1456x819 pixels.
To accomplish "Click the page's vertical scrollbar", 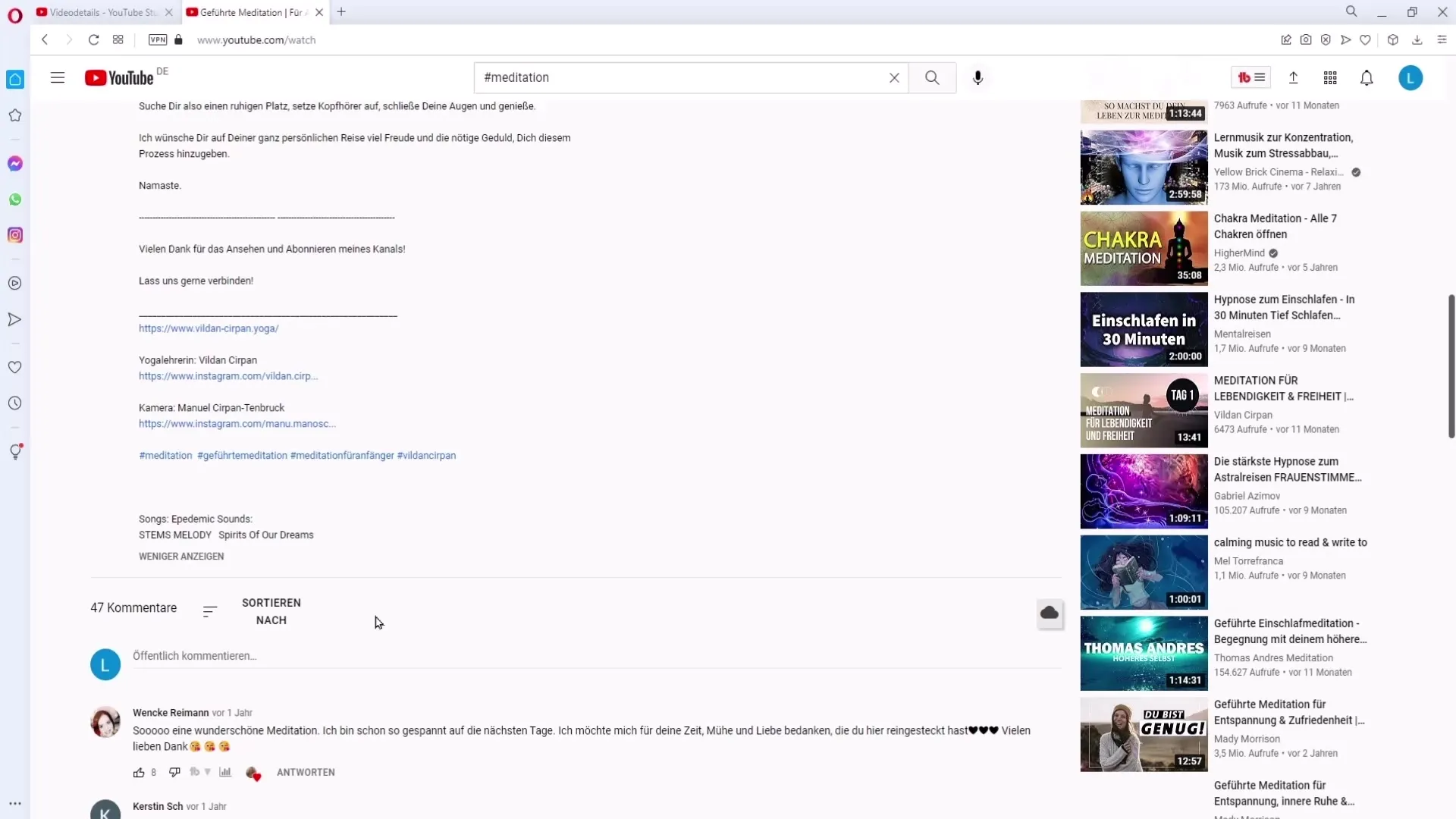I will (x=1451, y=366).
